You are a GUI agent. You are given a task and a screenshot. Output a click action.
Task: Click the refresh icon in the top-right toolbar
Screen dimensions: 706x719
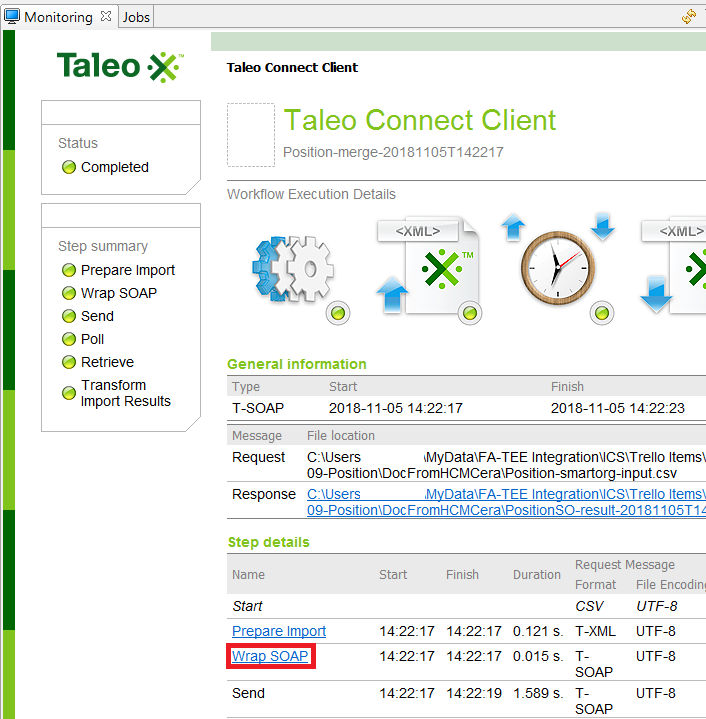pyautogui.click(x=689, y=17)
